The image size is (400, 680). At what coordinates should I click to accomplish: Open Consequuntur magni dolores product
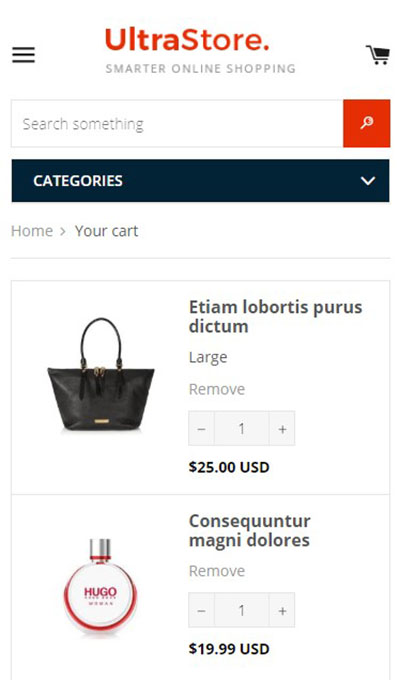coord(249,530)
